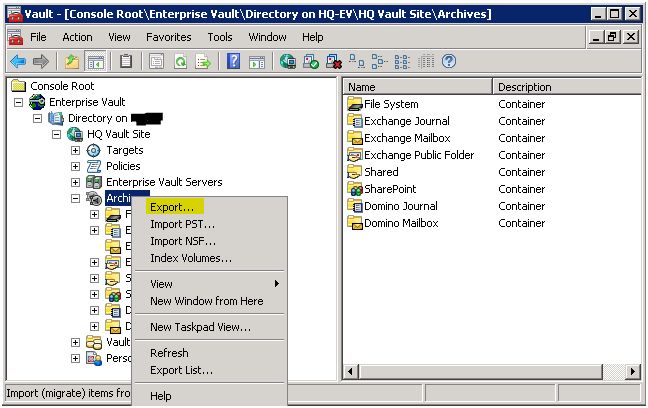Choose Import NSF... from context menu
The width and height of the screenshot is (648, 408).
point(210,241)
